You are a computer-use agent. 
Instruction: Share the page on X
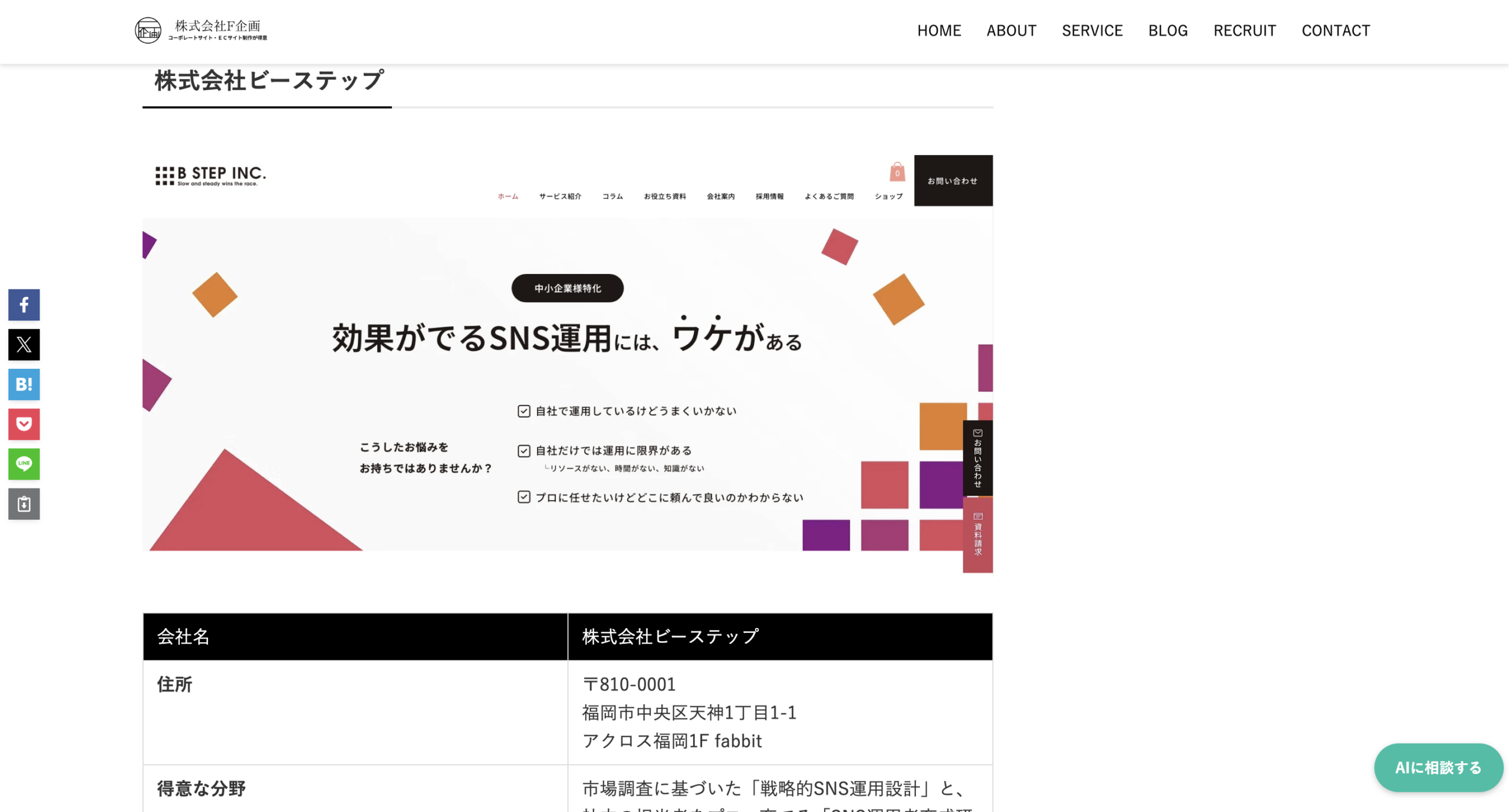[x=24, y=345]
